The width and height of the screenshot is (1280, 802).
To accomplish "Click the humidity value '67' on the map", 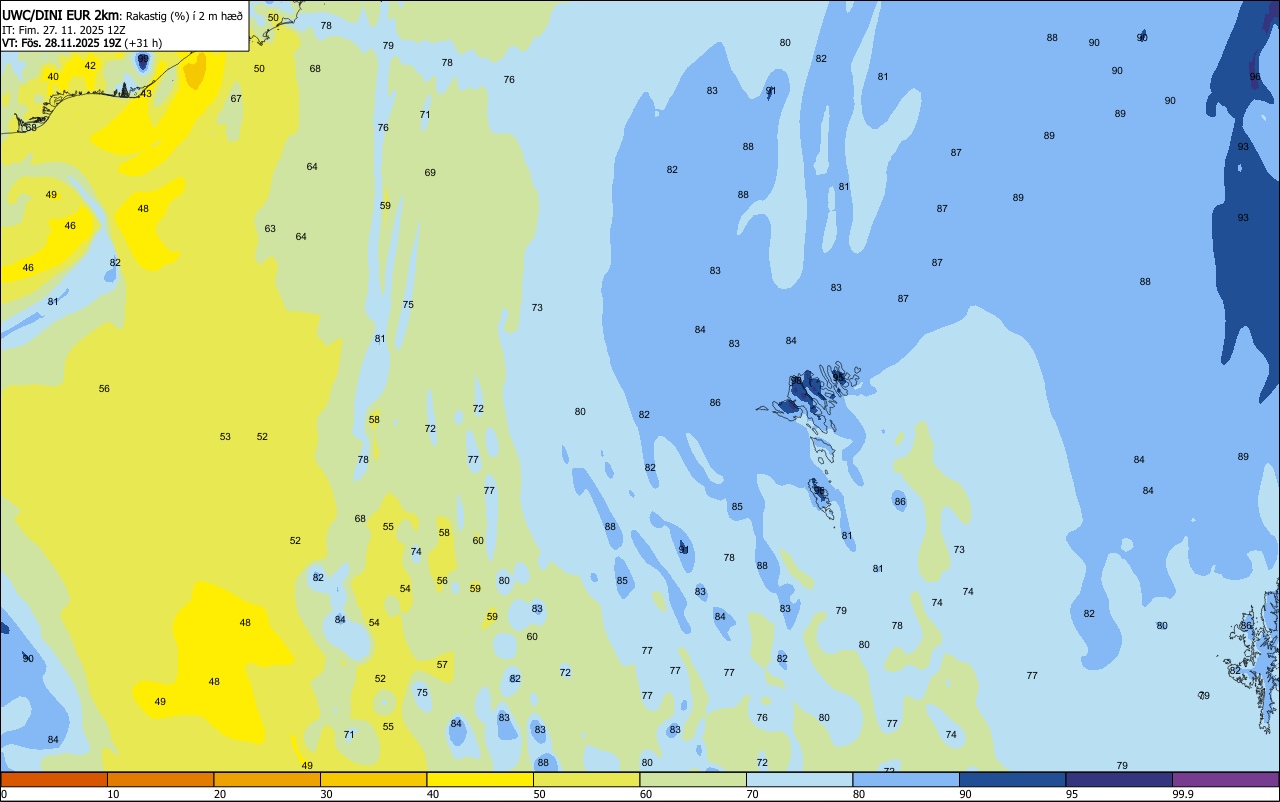I will tap(236, 98).
